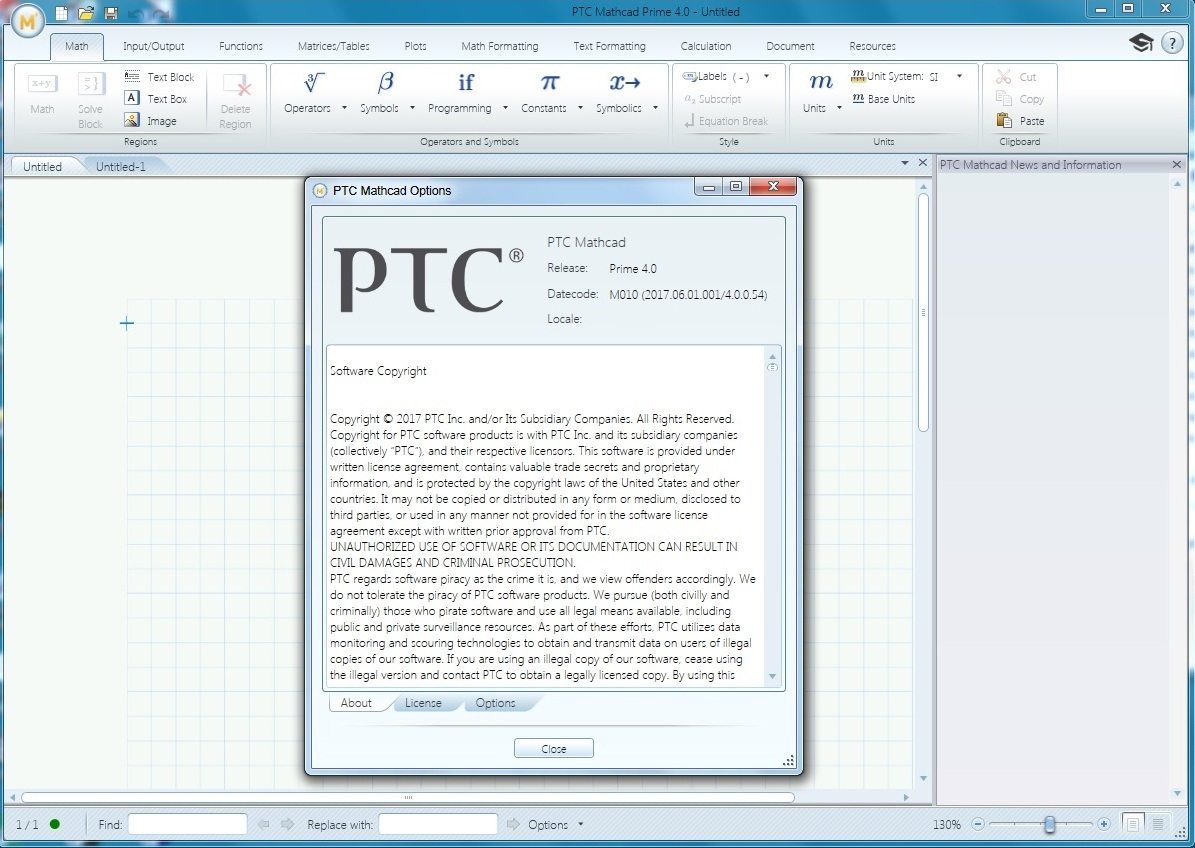
Task: Select the Calculation ribbon tab
Action: tap(706, 46)
